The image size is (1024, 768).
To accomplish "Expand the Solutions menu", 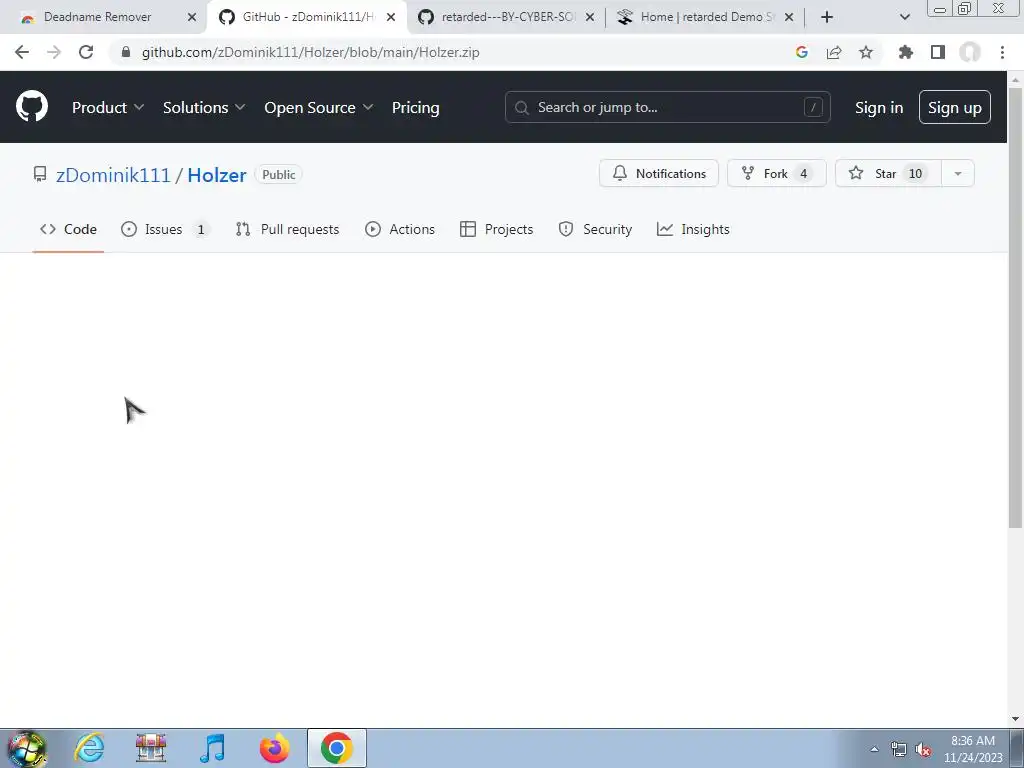I will tap(204, 107).
